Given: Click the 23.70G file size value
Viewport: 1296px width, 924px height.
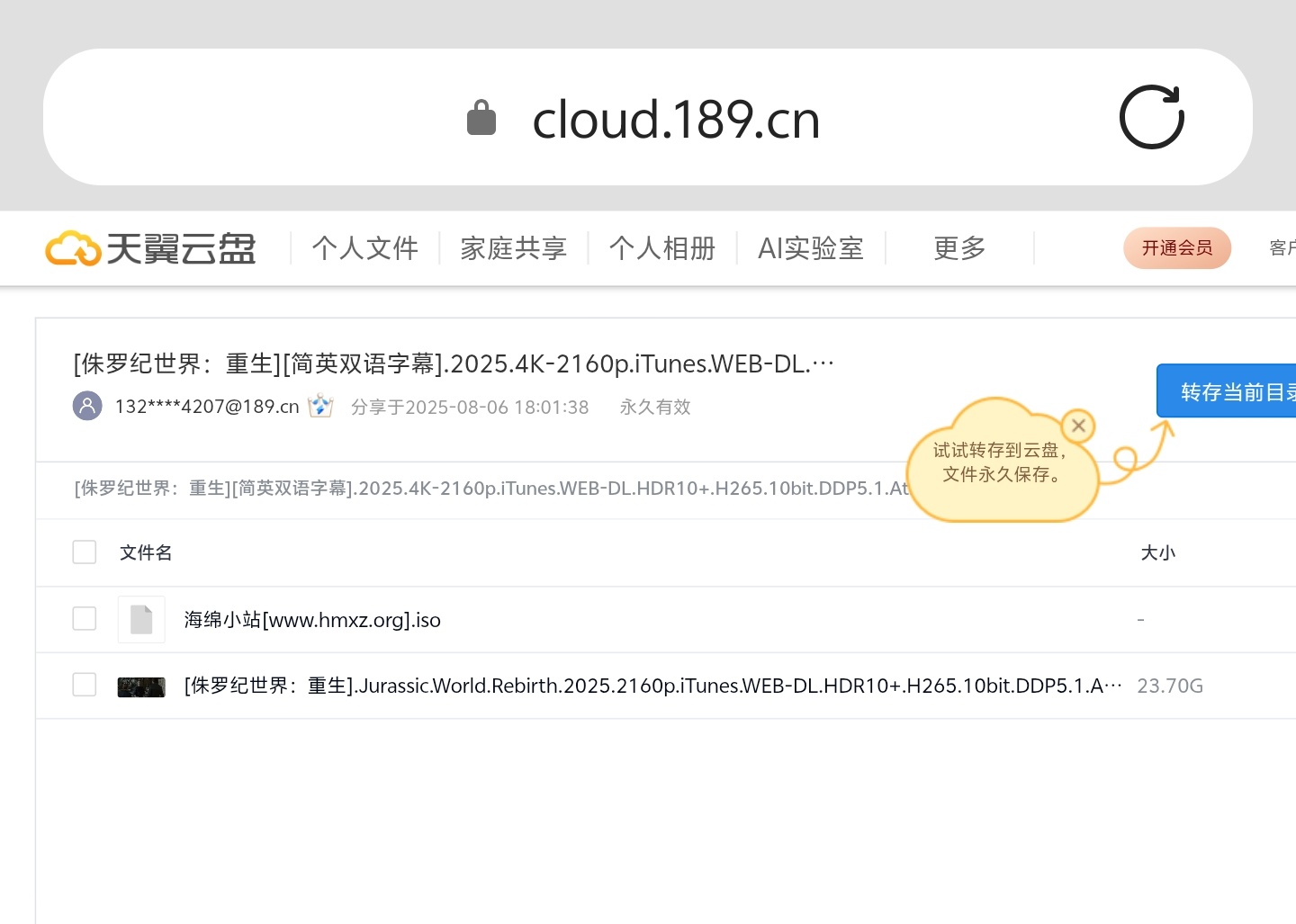Looking at the screenshot, I should [1170, 686].
